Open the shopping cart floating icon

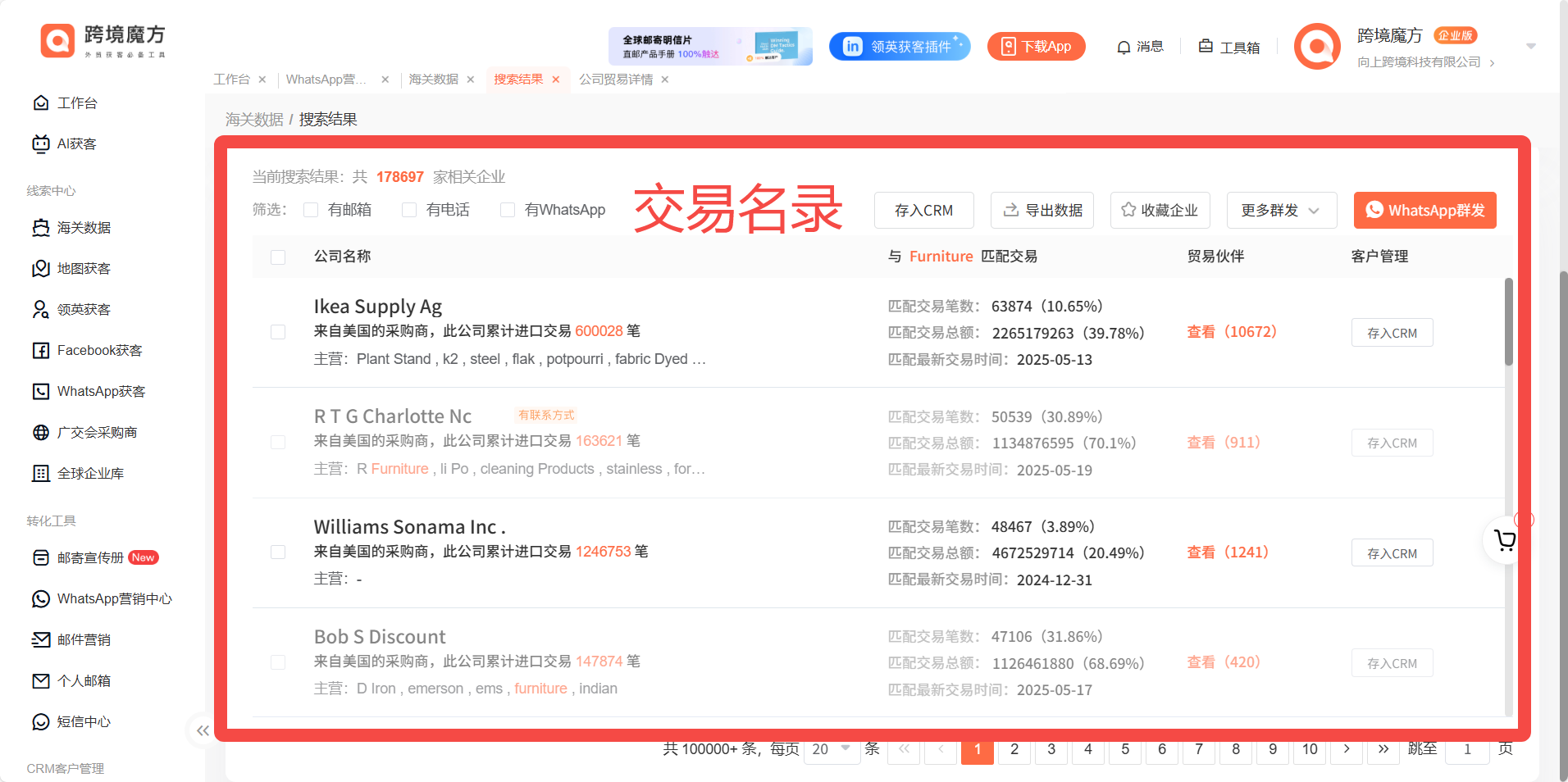[x=1504, y=540]
